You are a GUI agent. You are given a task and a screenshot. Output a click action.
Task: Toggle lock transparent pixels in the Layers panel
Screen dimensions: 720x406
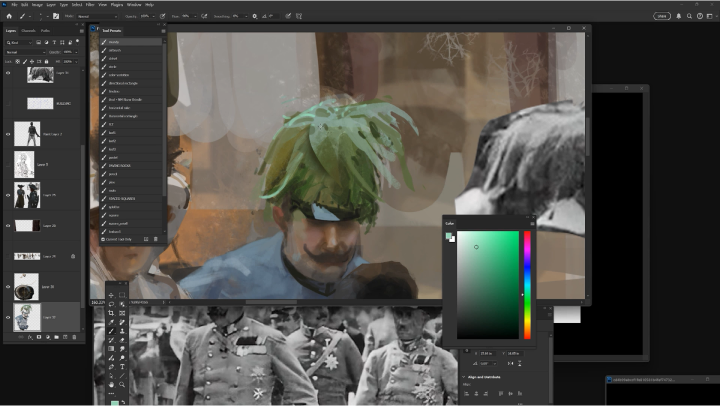(x=17, y=62)
